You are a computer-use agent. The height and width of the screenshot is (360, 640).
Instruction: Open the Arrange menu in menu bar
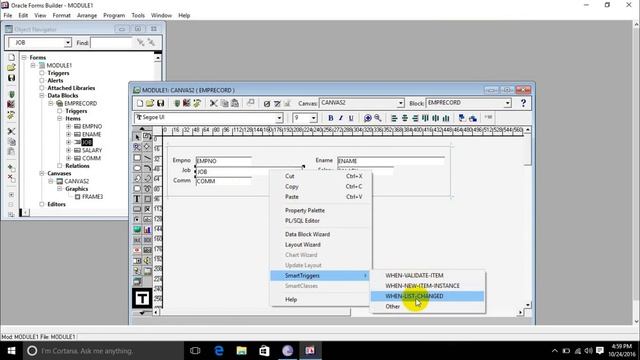(x=87, y=15)
